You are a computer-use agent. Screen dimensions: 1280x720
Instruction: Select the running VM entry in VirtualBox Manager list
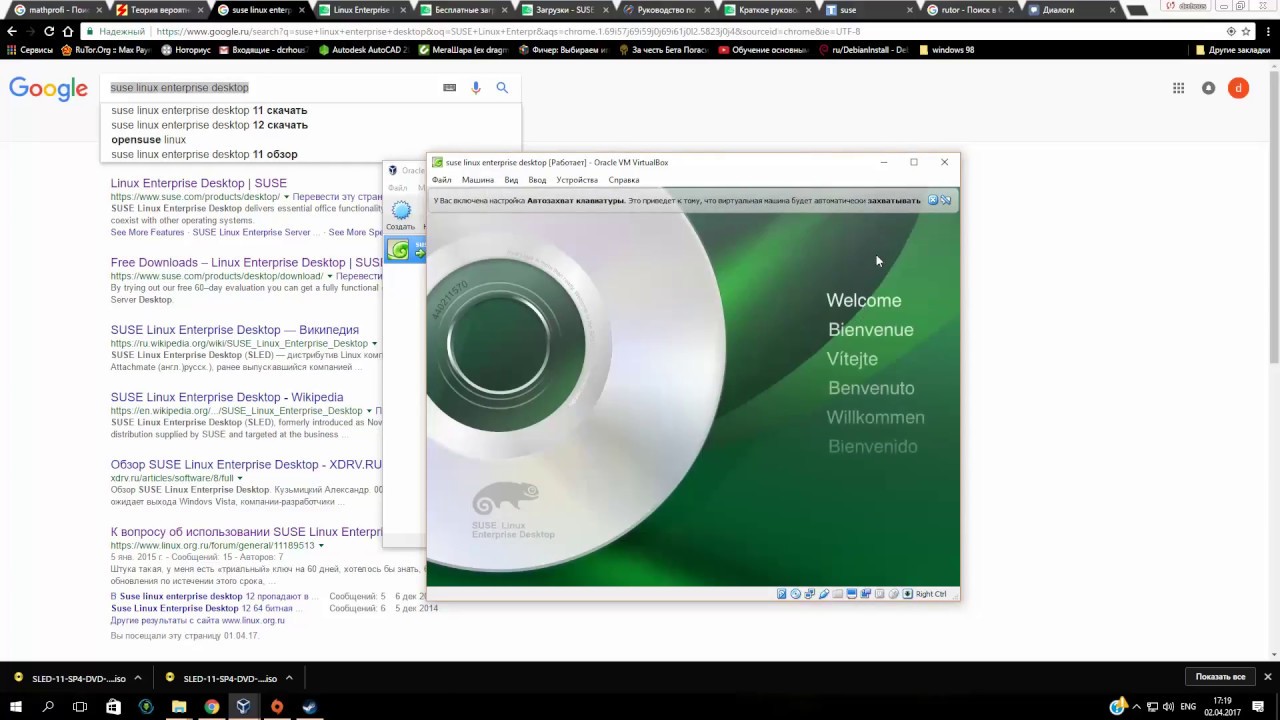[406, 250]
